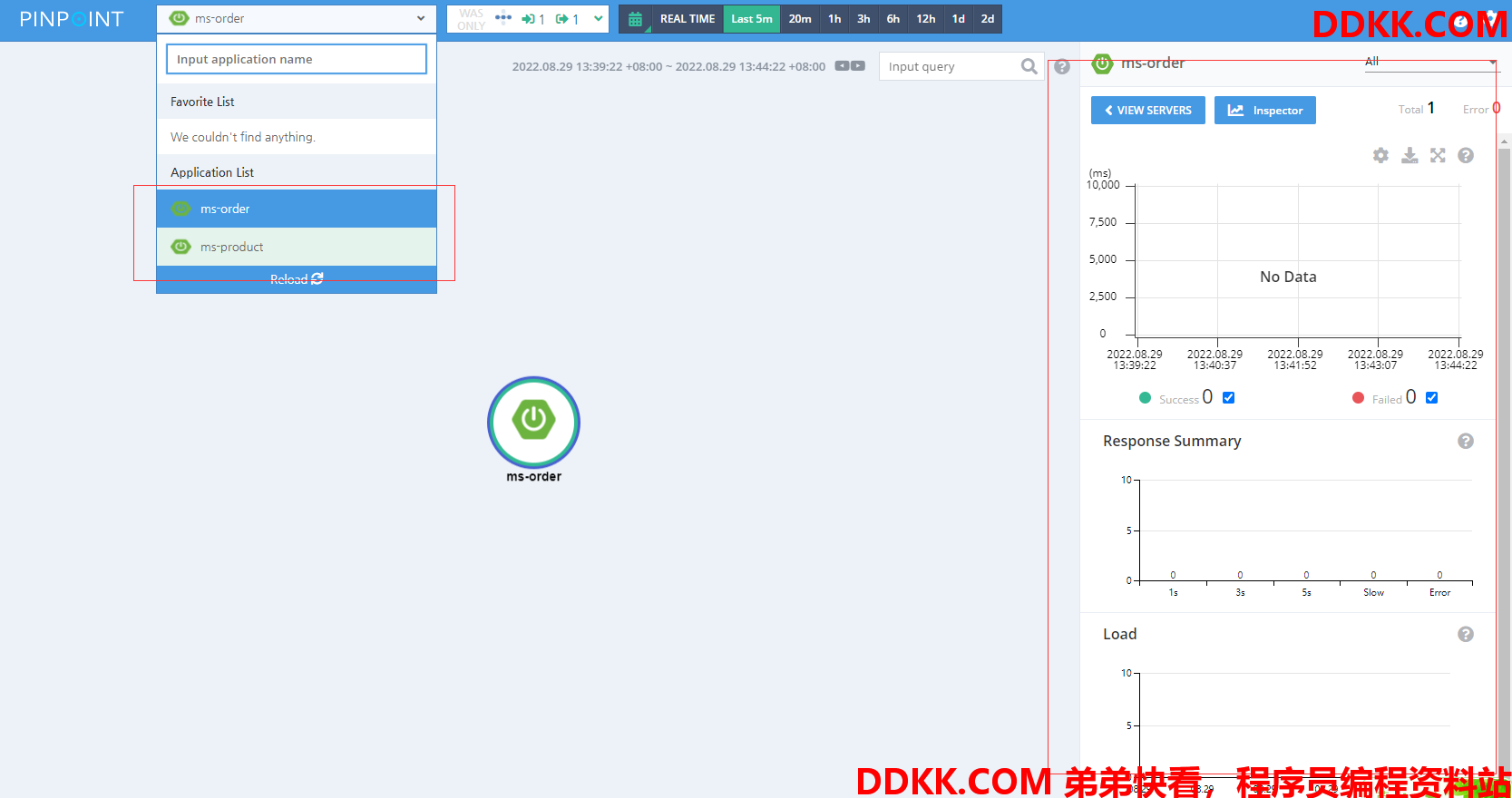The width and height of the screenshot is (1512, 798).
Task: Select the 20m period
Action: [800, 19]
